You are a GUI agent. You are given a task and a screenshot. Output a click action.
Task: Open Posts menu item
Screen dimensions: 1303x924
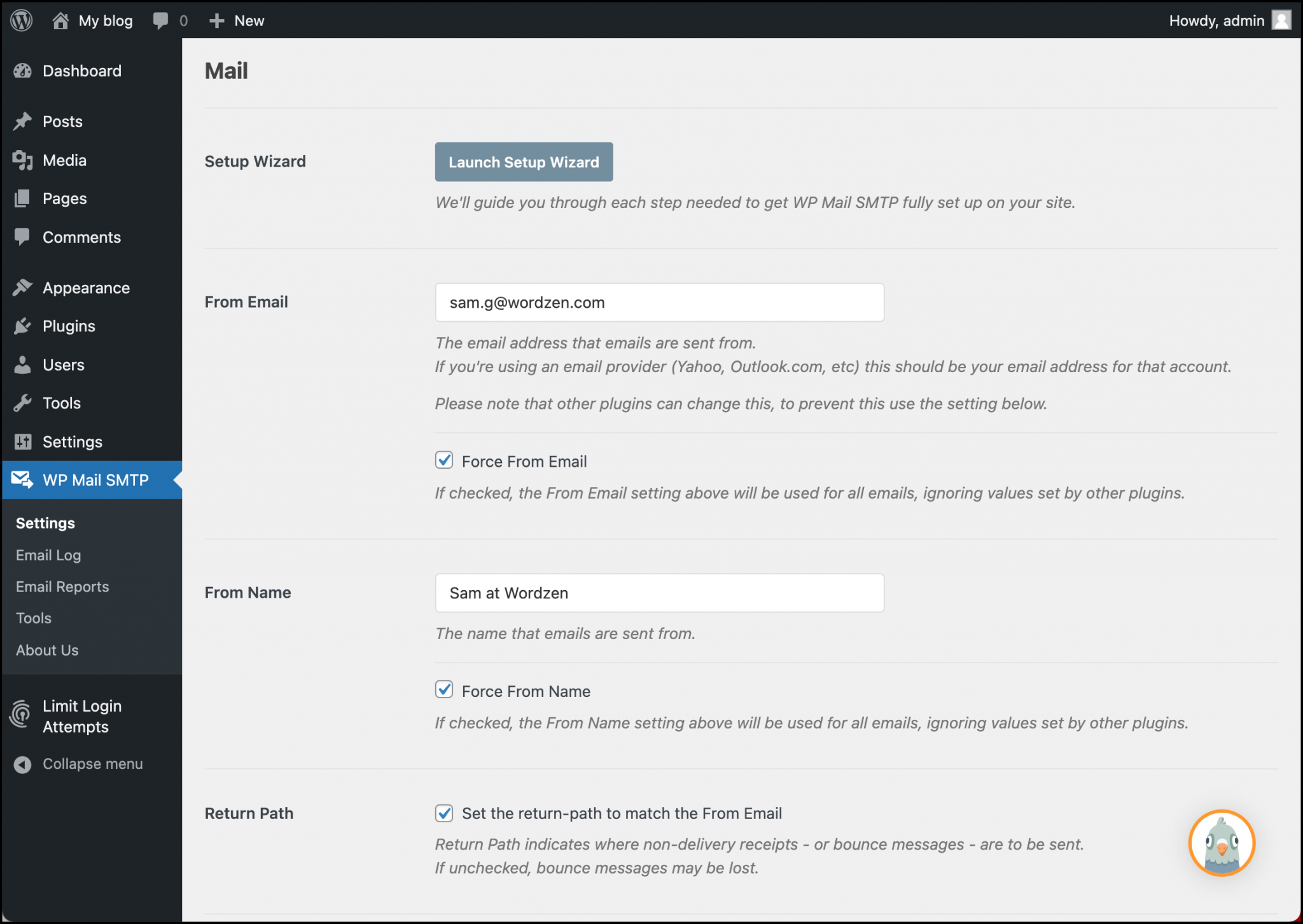click(x=92, y=121)
